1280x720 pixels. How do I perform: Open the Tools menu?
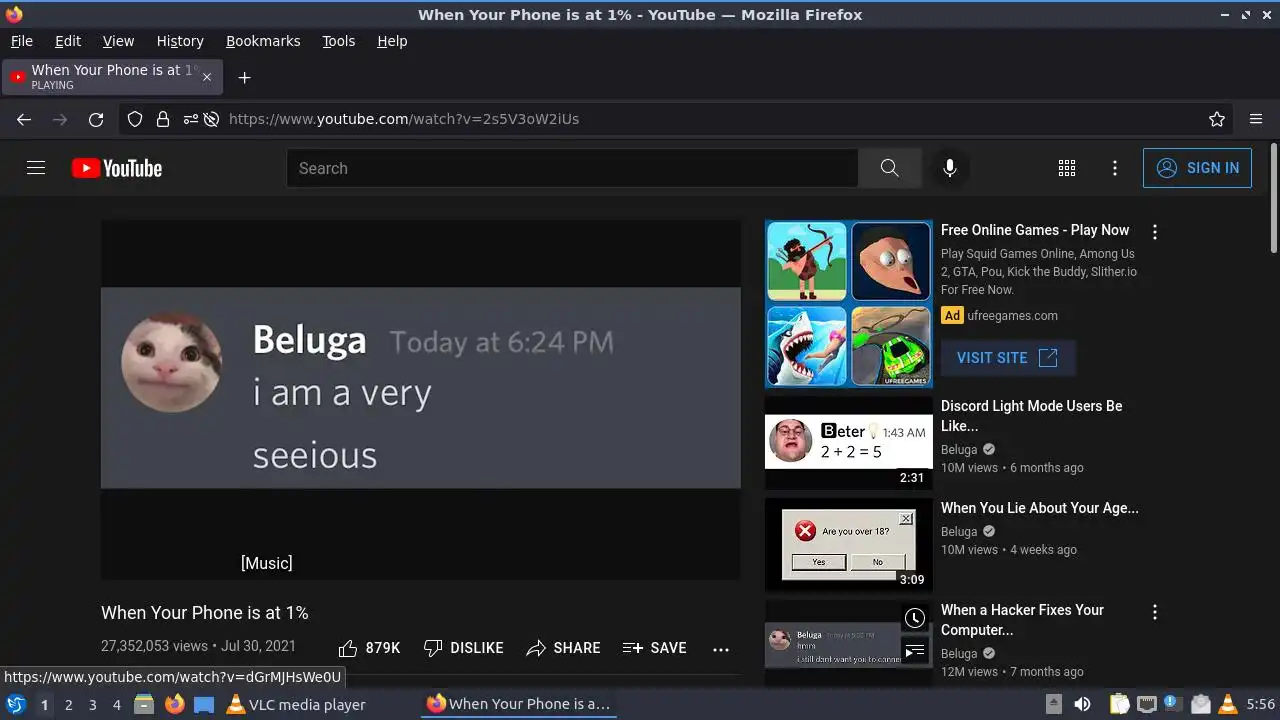pyautogui.click(x=338, y=41)
